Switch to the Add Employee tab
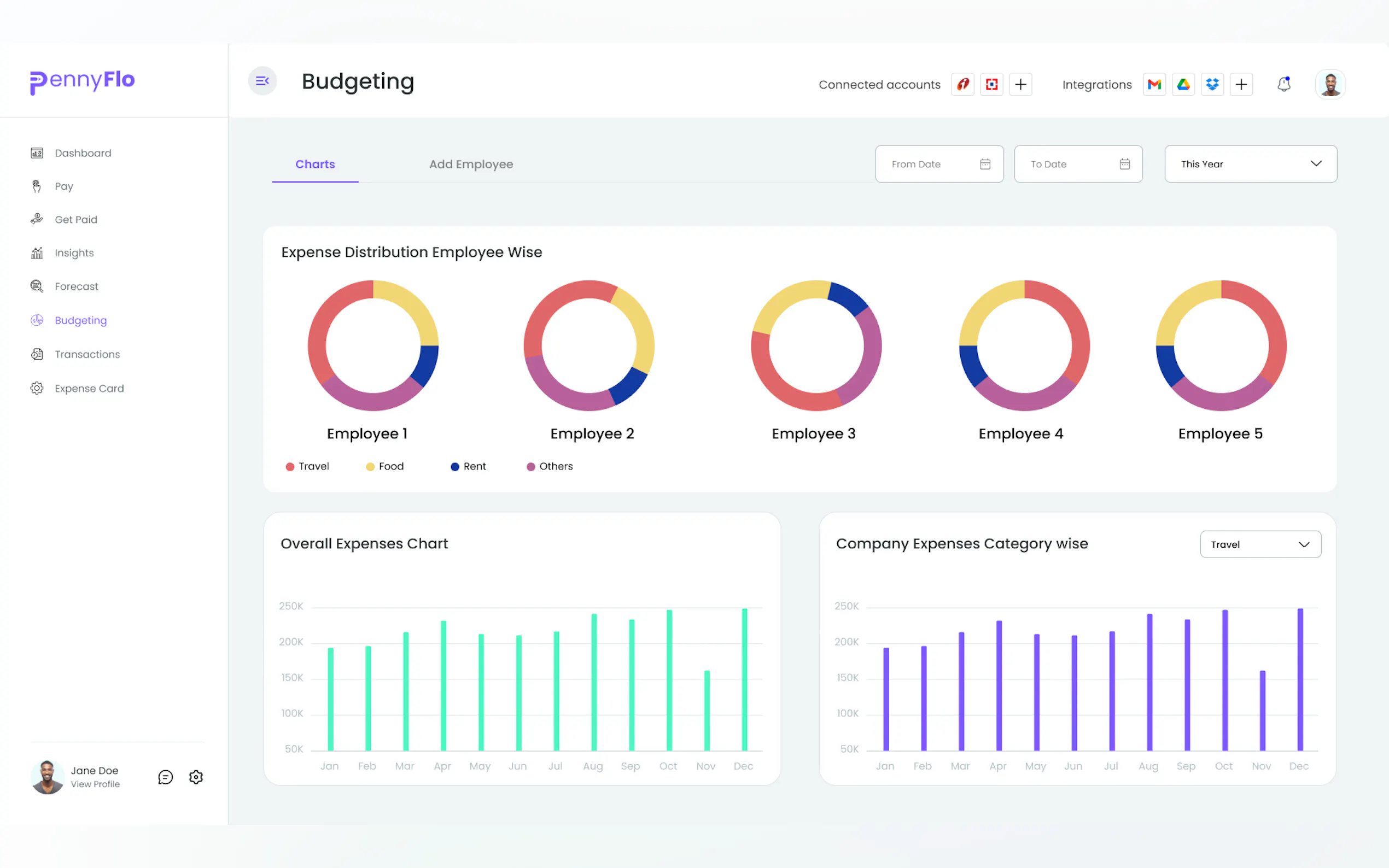The height and width of the screenshot is (868, 1389). point(471,164)
